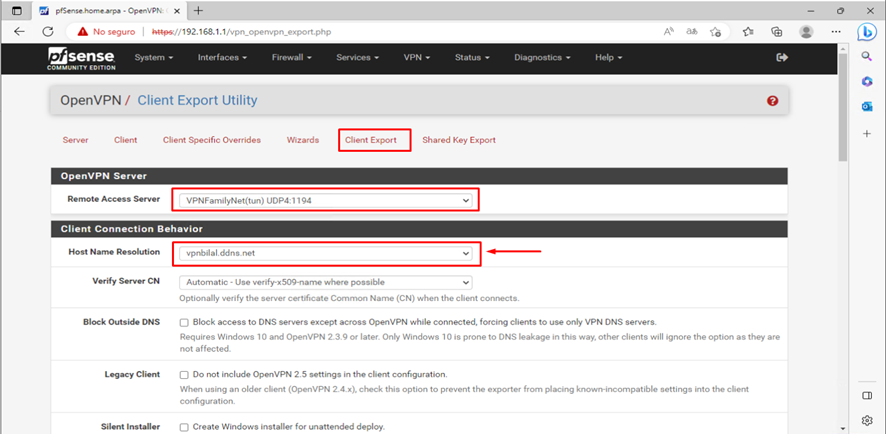Open sidebar settings gear

point(867,420)
